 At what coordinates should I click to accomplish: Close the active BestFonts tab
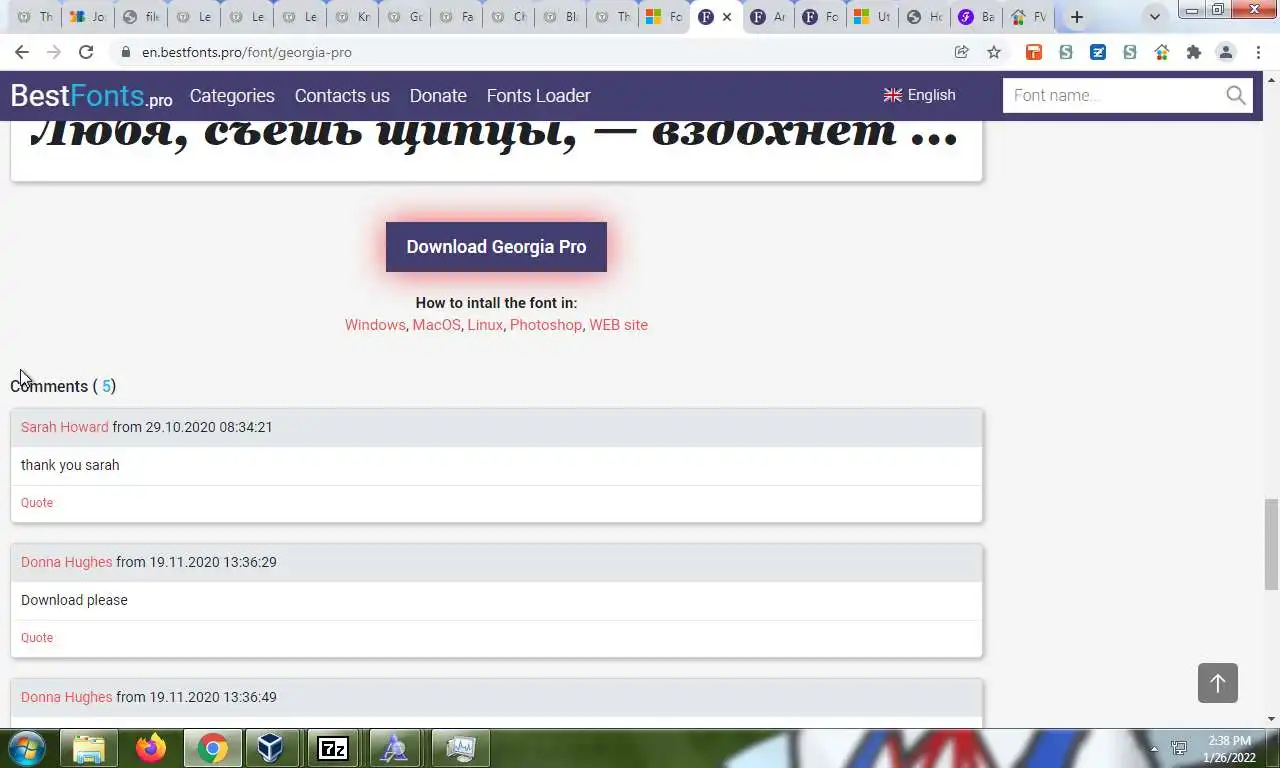[x=727, y=17]
